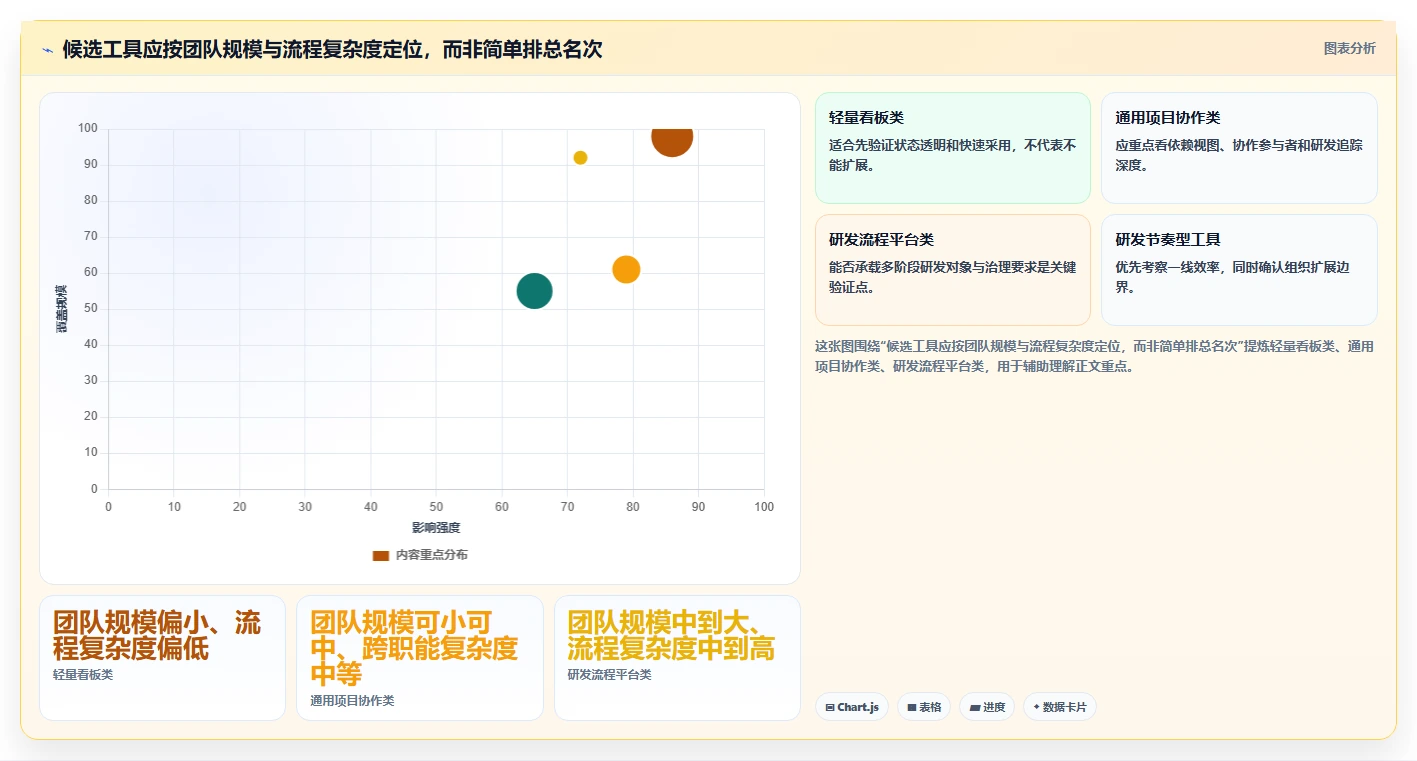Image resolution: width=1417 pixels, height=761 pixels.
Task: Click the 内容重点分布 legend label
Action: click(431, 555)
